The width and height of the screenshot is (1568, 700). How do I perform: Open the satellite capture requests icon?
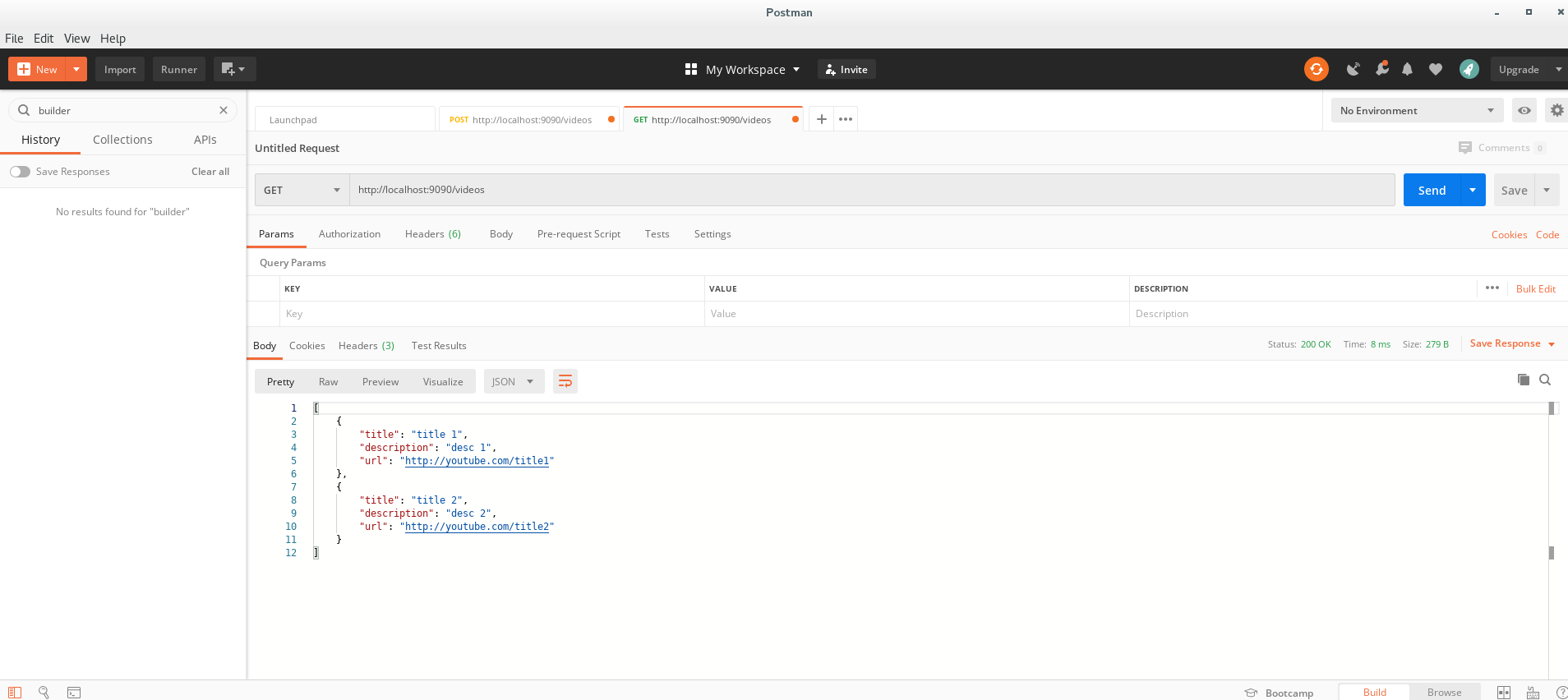tap(1353, 69)
